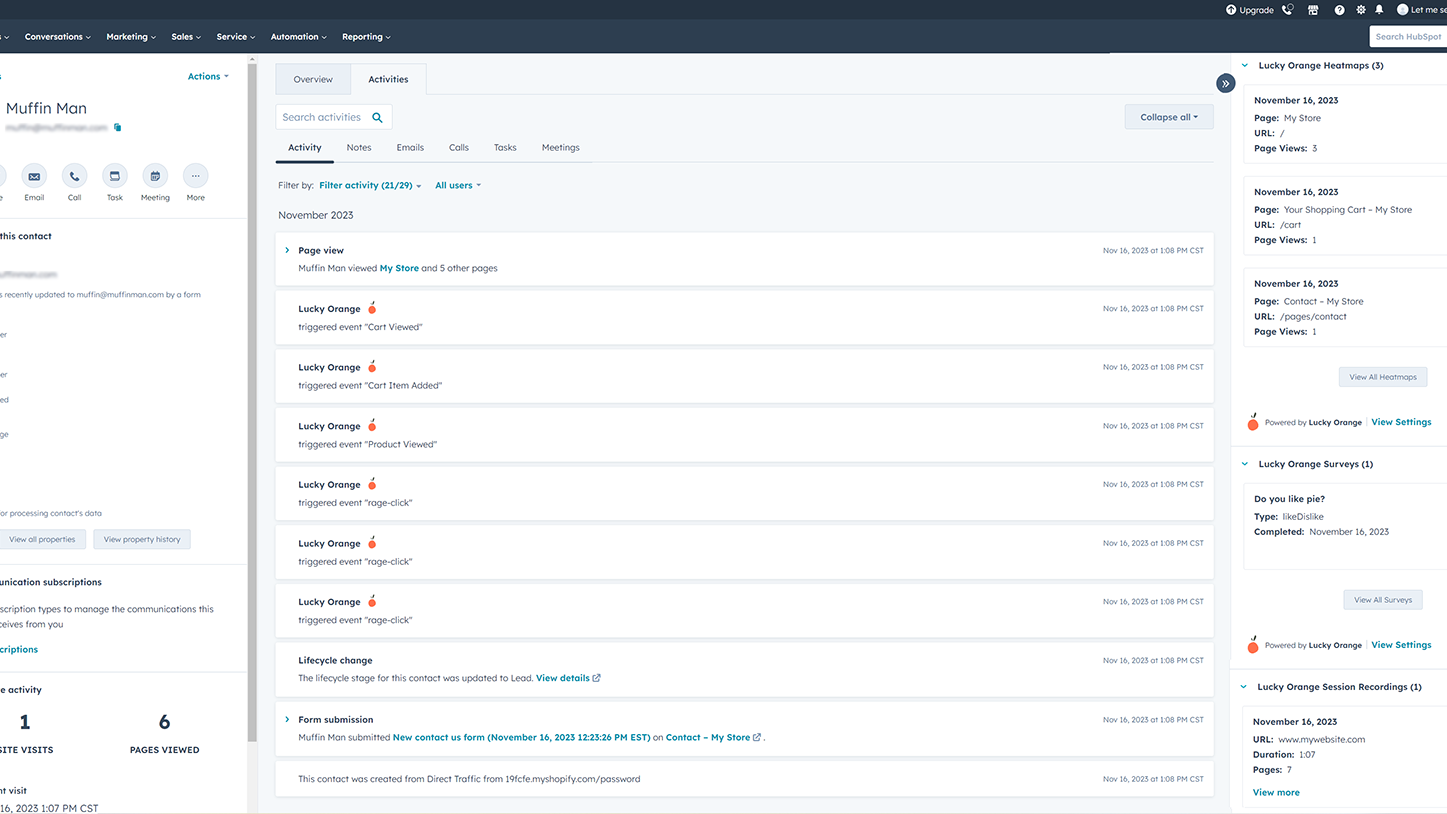Viewport: 1447px width, 814px height.
Task: Switch to the Overview tab
Action: tap(313, 79)
